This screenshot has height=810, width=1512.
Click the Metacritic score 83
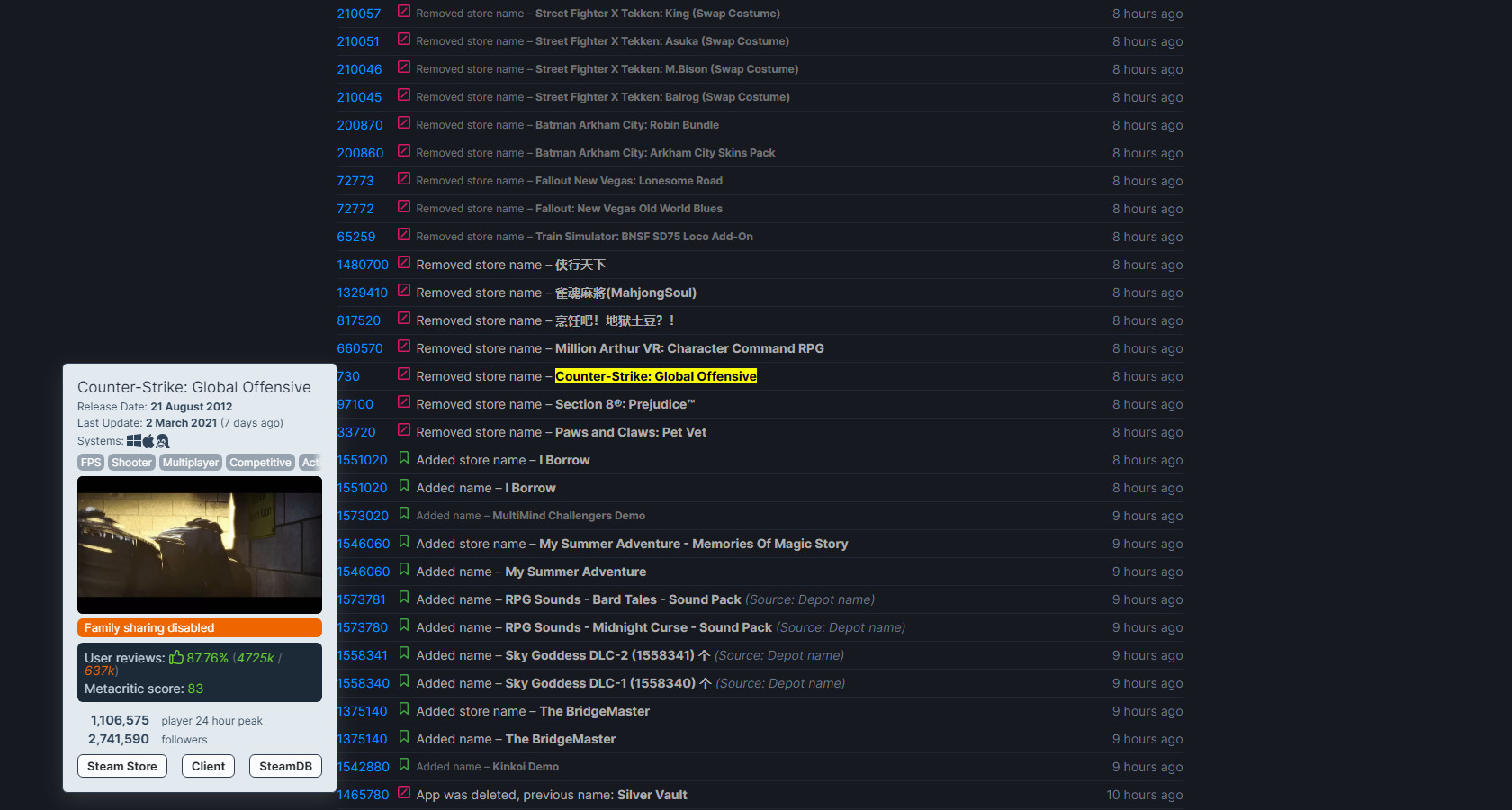195,688
